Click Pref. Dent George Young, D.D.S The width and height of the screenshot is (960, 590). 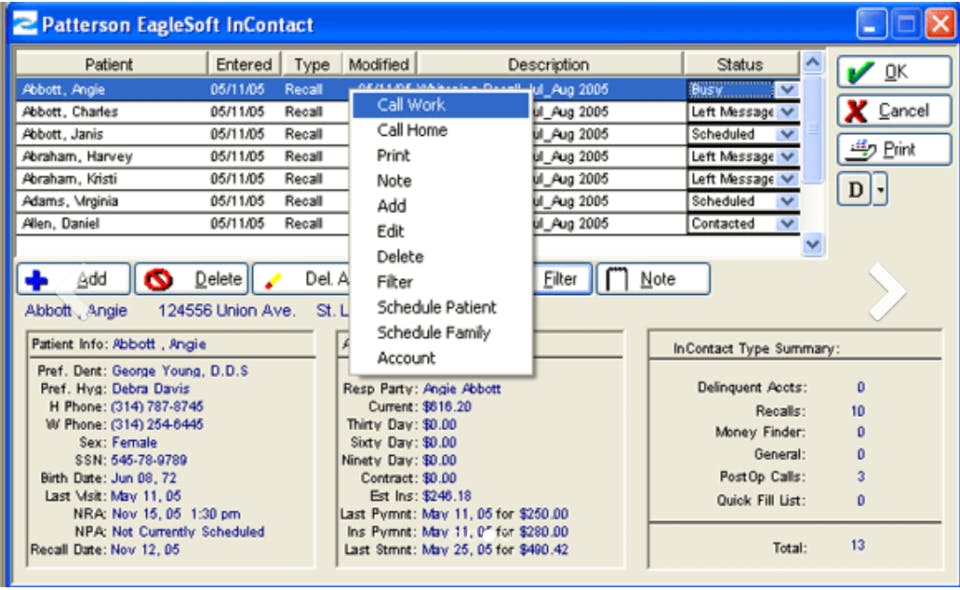click(180, 371)
